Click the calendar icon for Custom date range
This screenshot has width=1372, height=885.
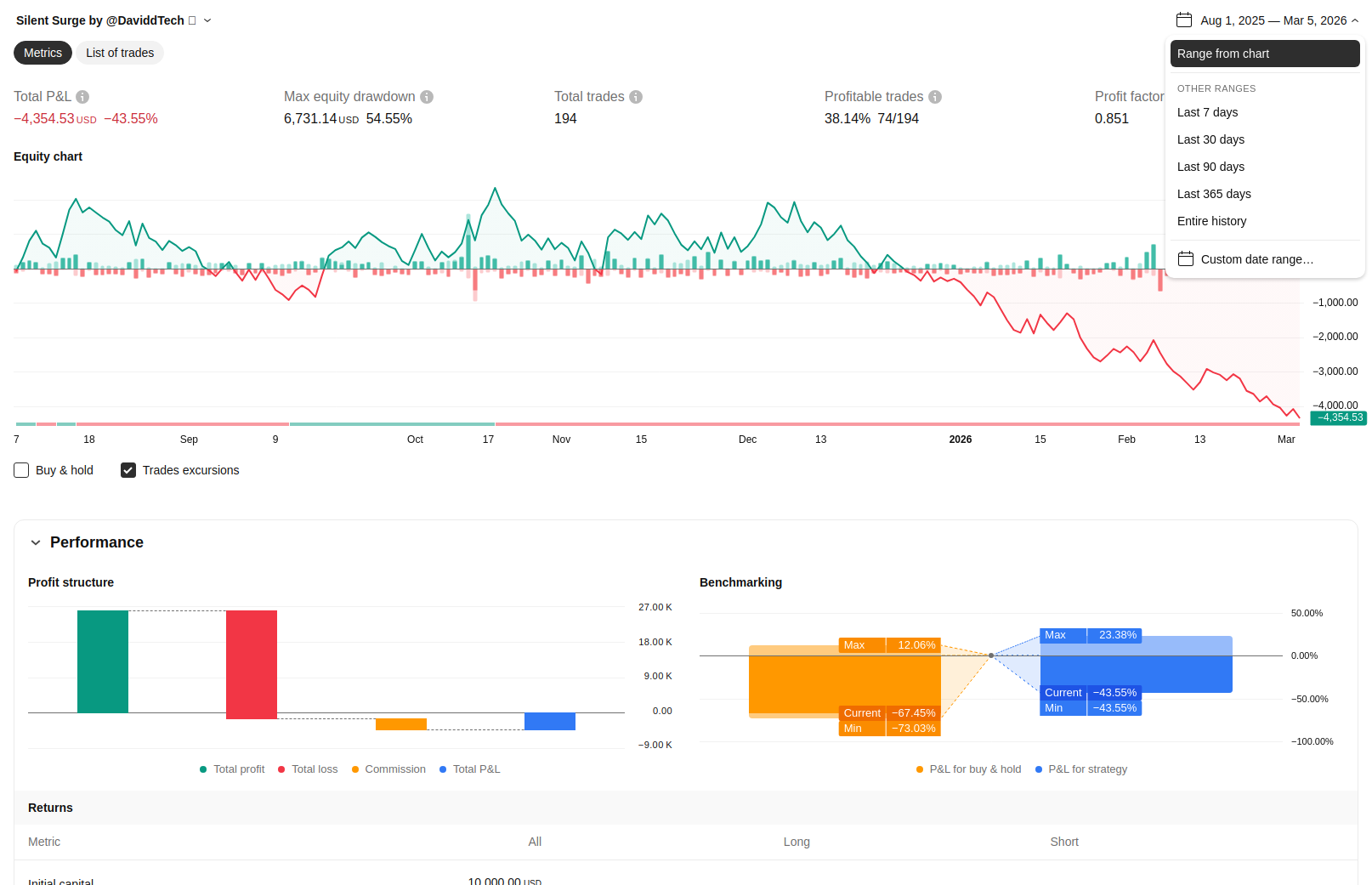1186,259
